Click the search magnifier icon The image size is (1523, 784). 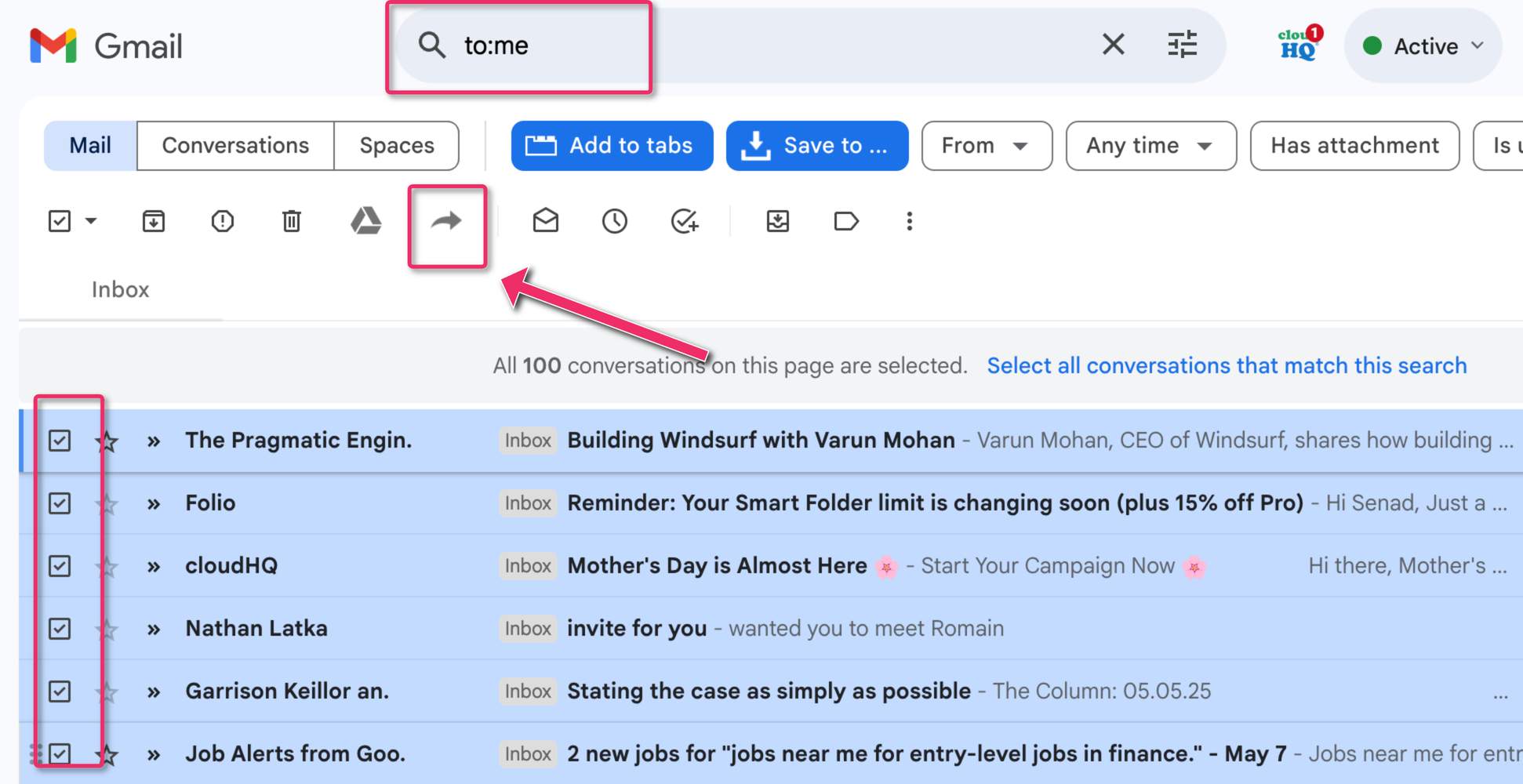pos(431,45)
